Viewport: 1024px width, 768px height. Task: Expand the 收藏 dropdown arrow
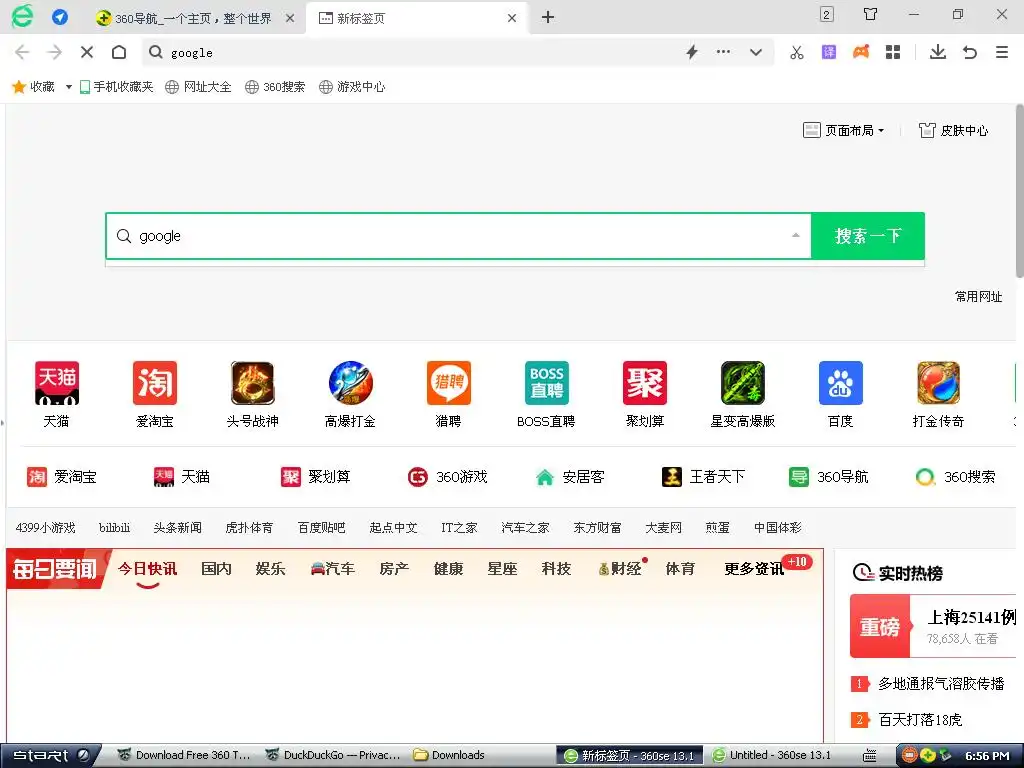[x=69, y=87]
